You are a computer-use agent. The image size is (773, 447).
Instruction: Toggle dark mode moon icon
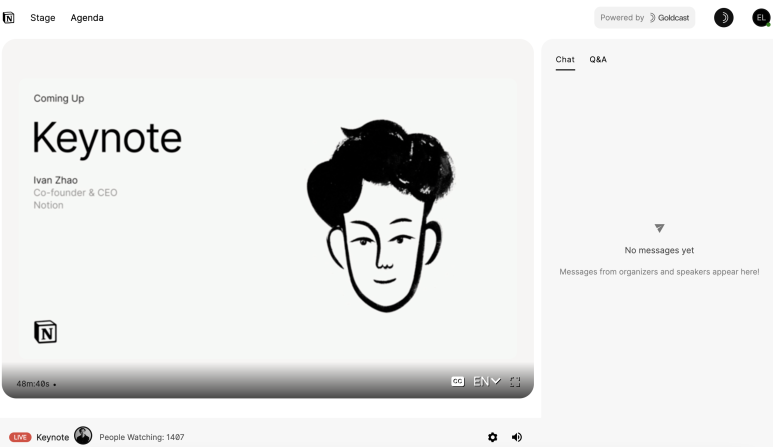[x=723, y=18]
